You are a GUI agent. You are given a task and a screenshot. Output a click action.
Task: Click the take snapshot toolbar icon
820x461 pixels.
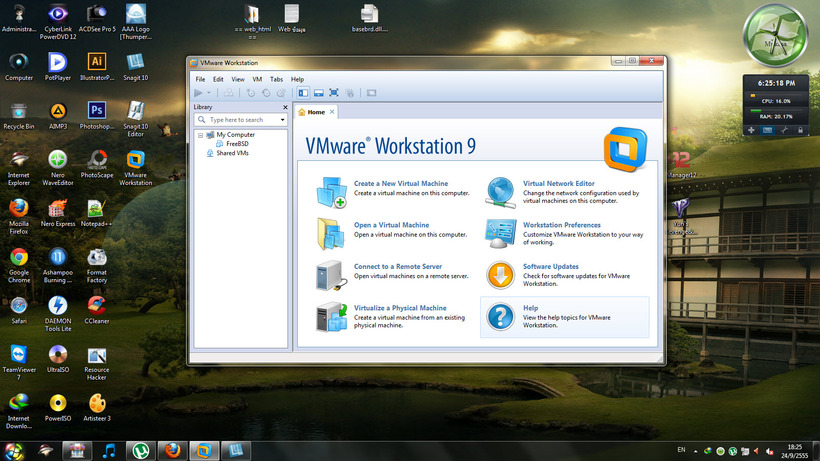pyautogui.click(x=251, y=93)
